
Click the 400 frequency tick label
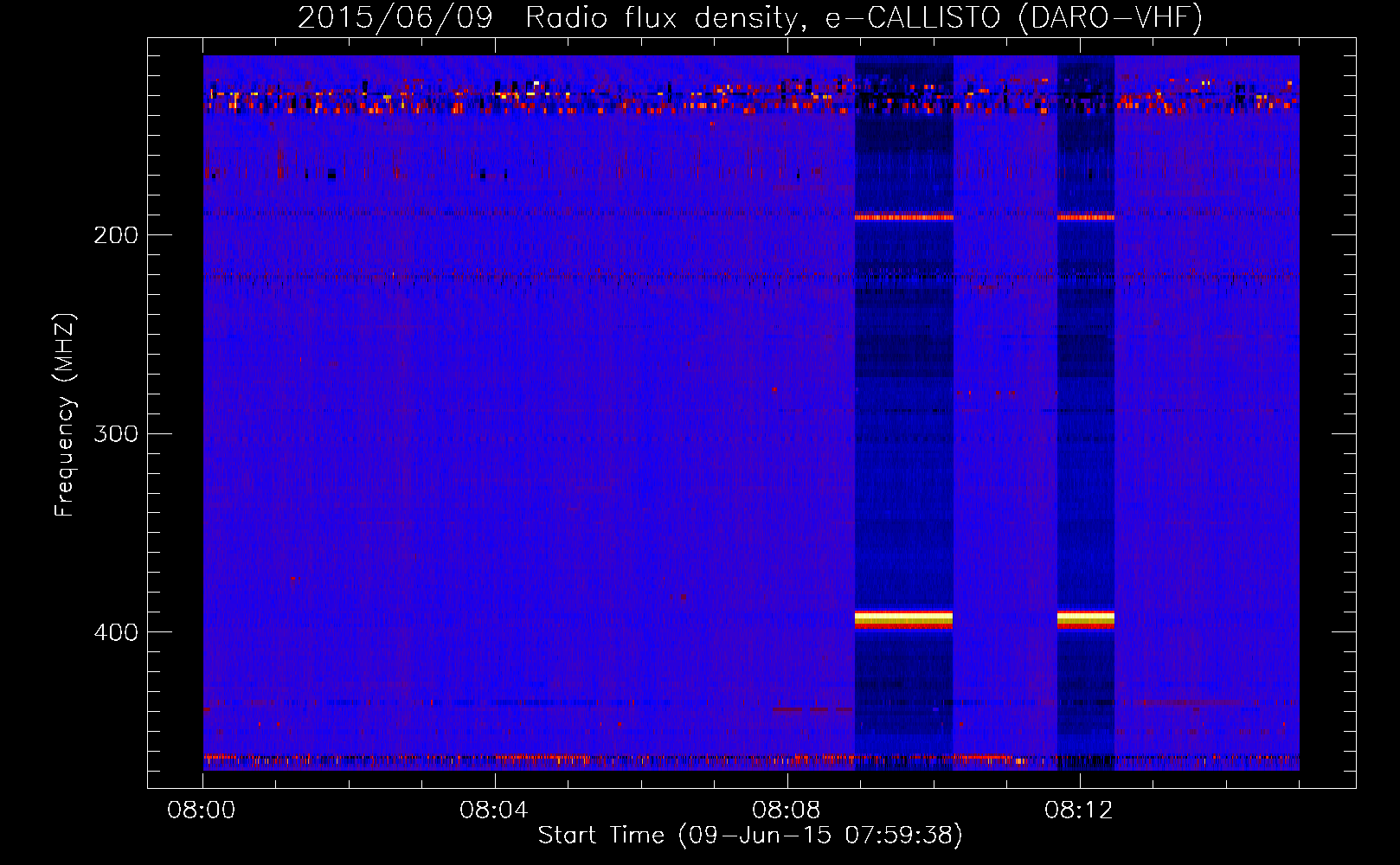[x=116, y=632]
